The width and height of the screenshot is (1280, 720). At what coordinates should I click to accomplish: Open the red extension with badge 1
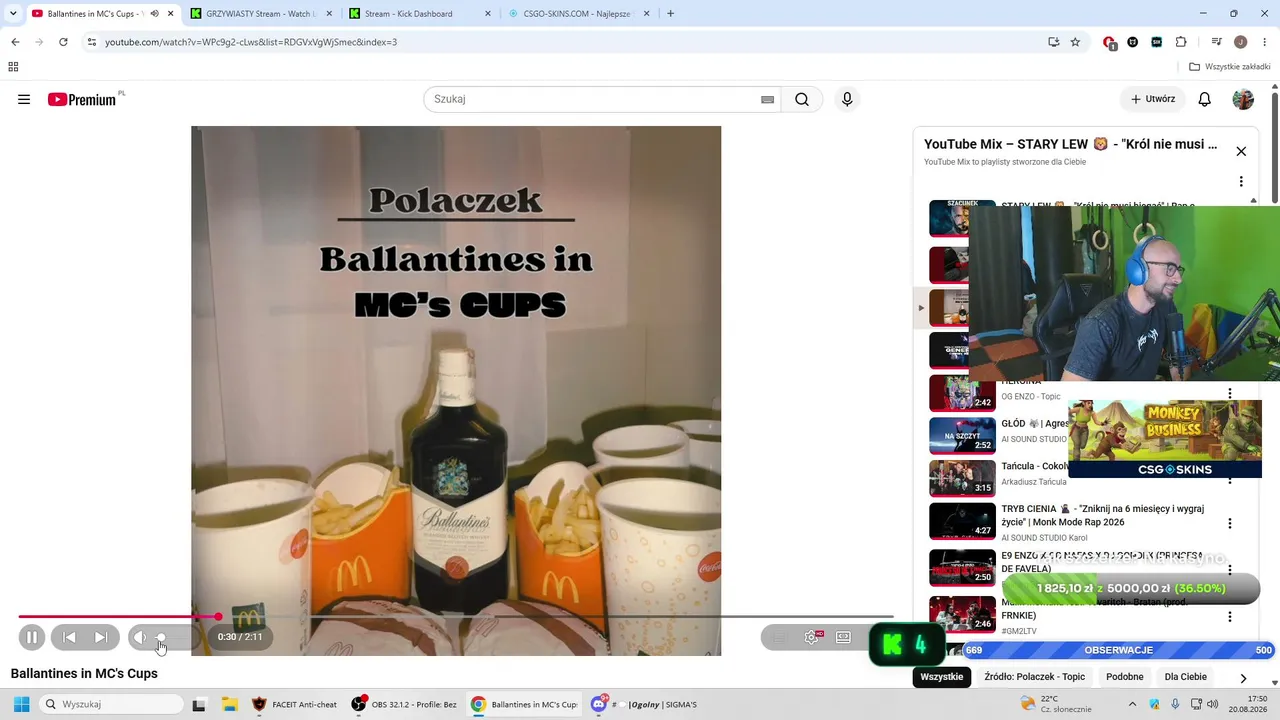click(x=1109, y=42)
